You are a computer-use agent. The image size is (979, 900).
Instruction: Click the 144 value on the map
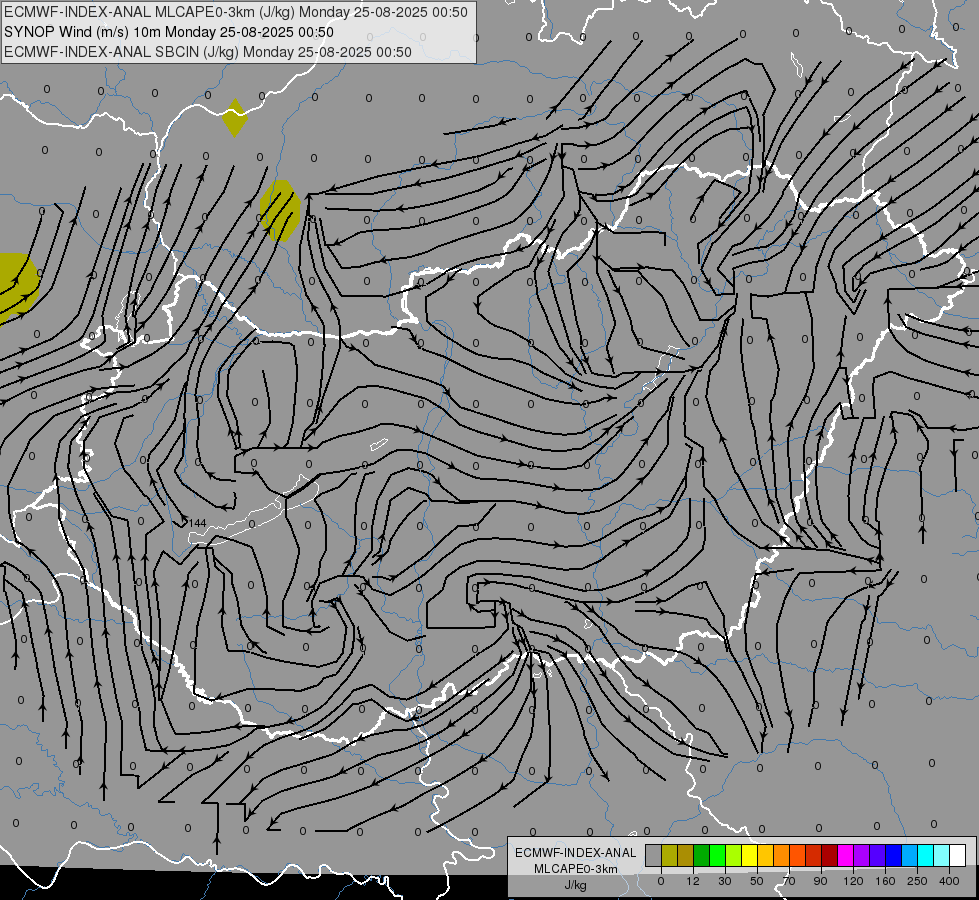pyautogui.click(x=197, y=523)
